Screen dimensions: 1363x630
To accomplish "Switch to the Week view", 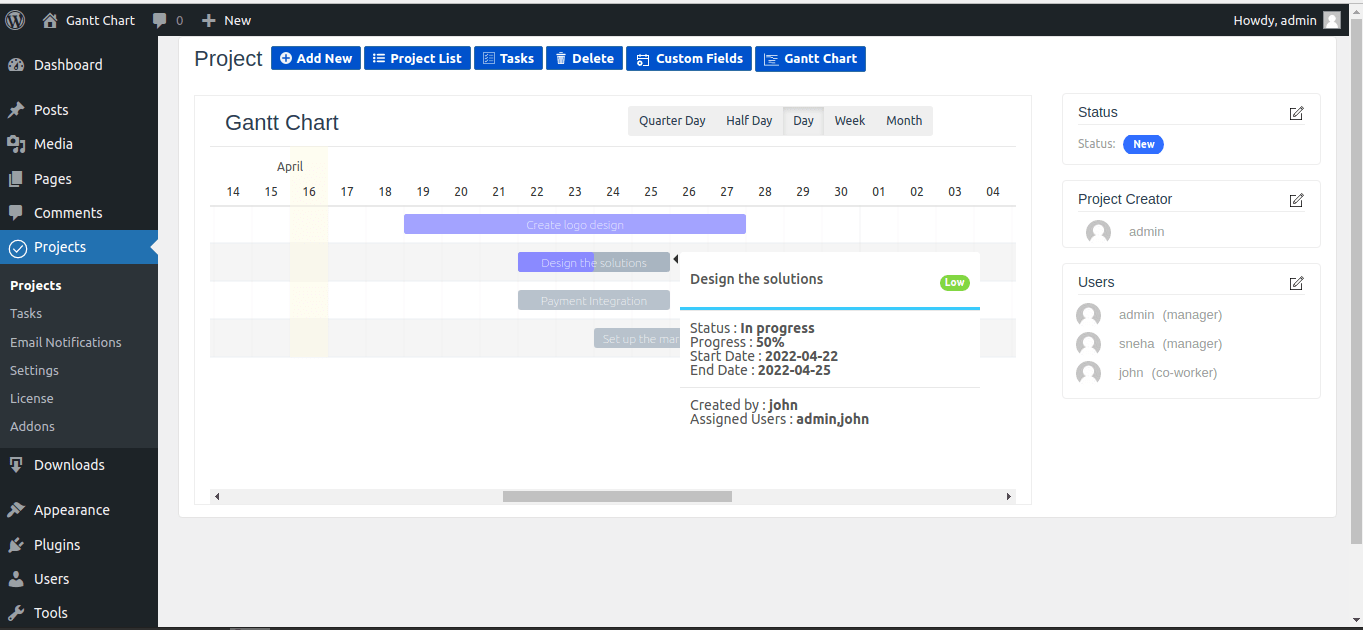I will (x=848, y=120).
